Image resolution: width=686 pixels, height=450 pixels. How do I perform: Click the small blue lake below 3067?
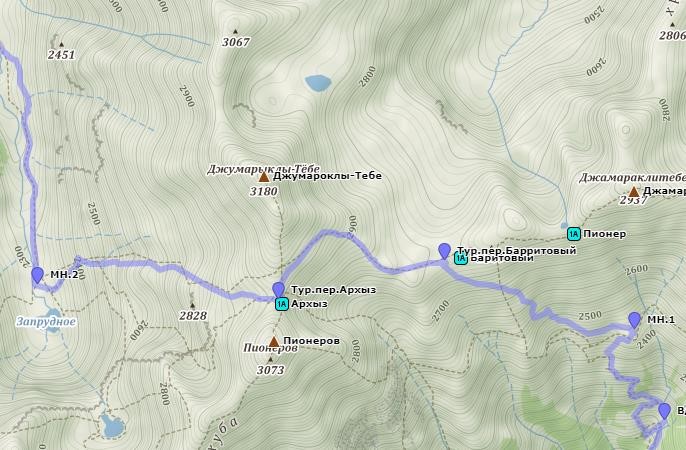(318, 83)
